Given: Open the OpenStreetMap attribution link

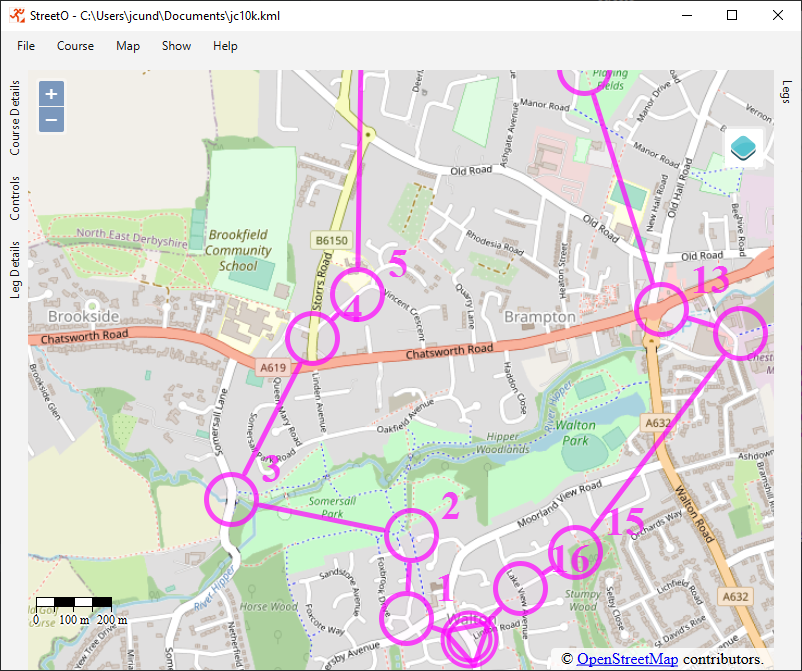Looking at the screenshot, I should pyautogui.click(x=627, y=659).
